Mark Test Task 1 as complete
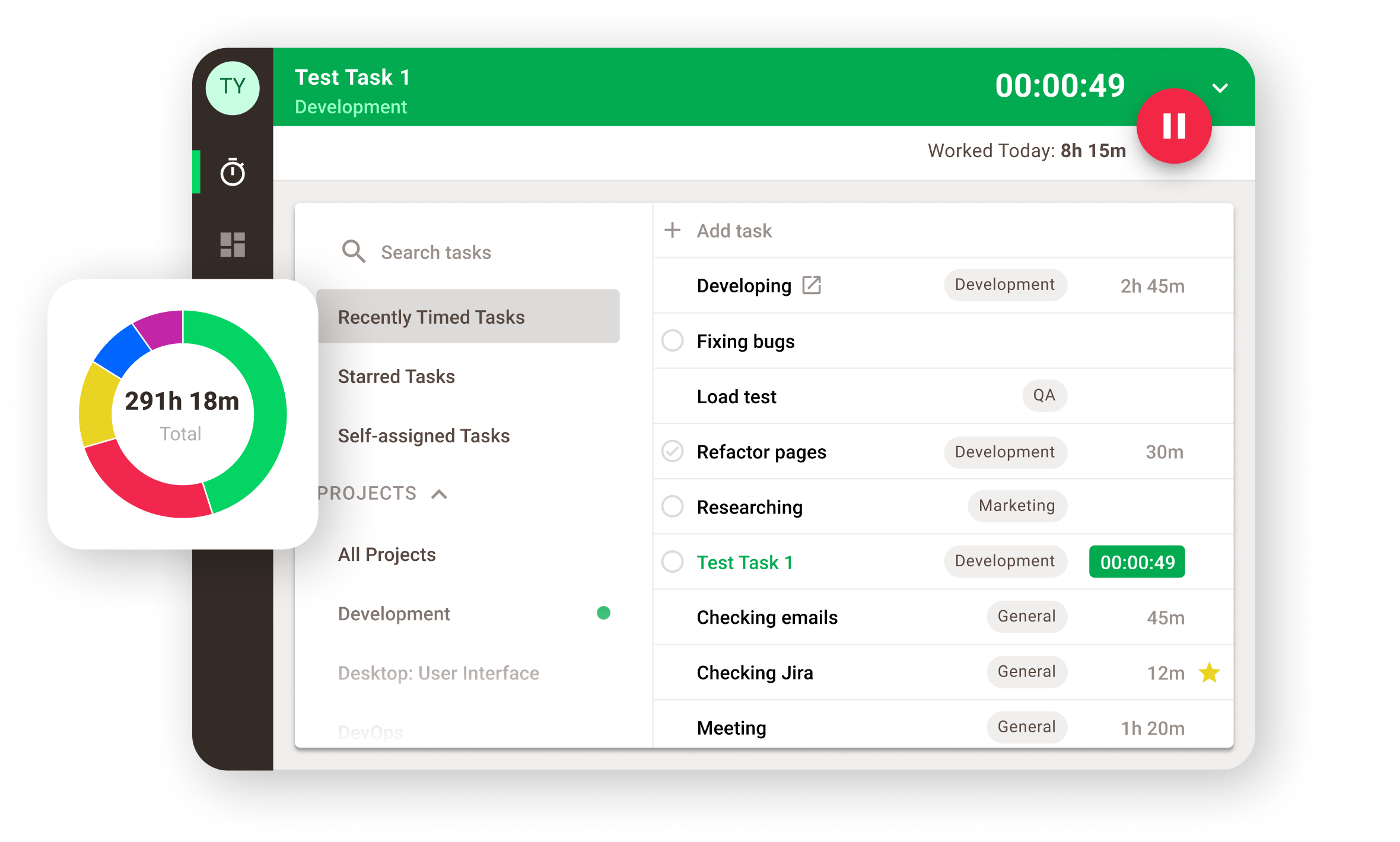 point(673,562)
